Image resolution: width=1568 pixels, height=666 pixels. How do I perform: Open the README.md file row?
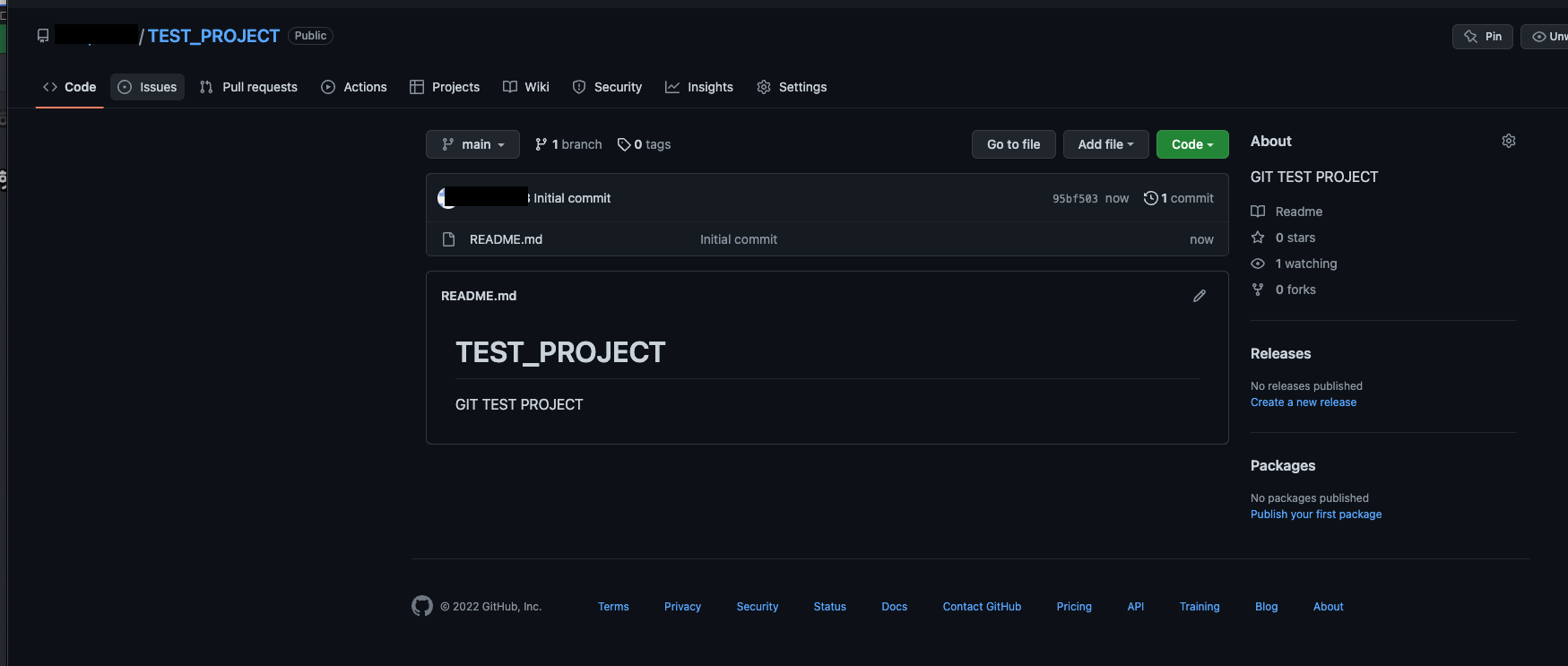point(827,239)
